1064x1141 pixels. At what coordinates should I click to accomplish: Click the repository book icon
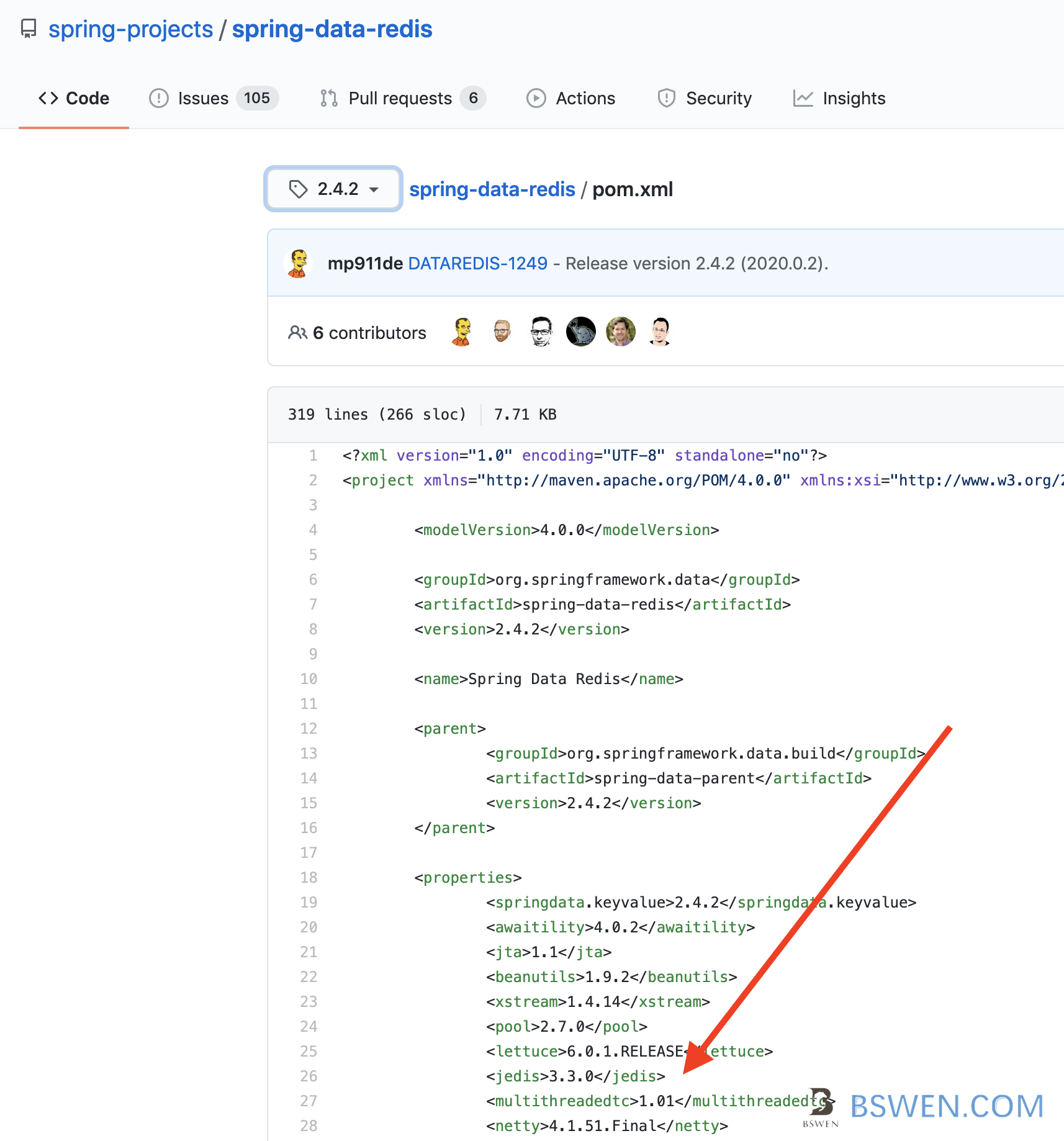click(29, 29)
